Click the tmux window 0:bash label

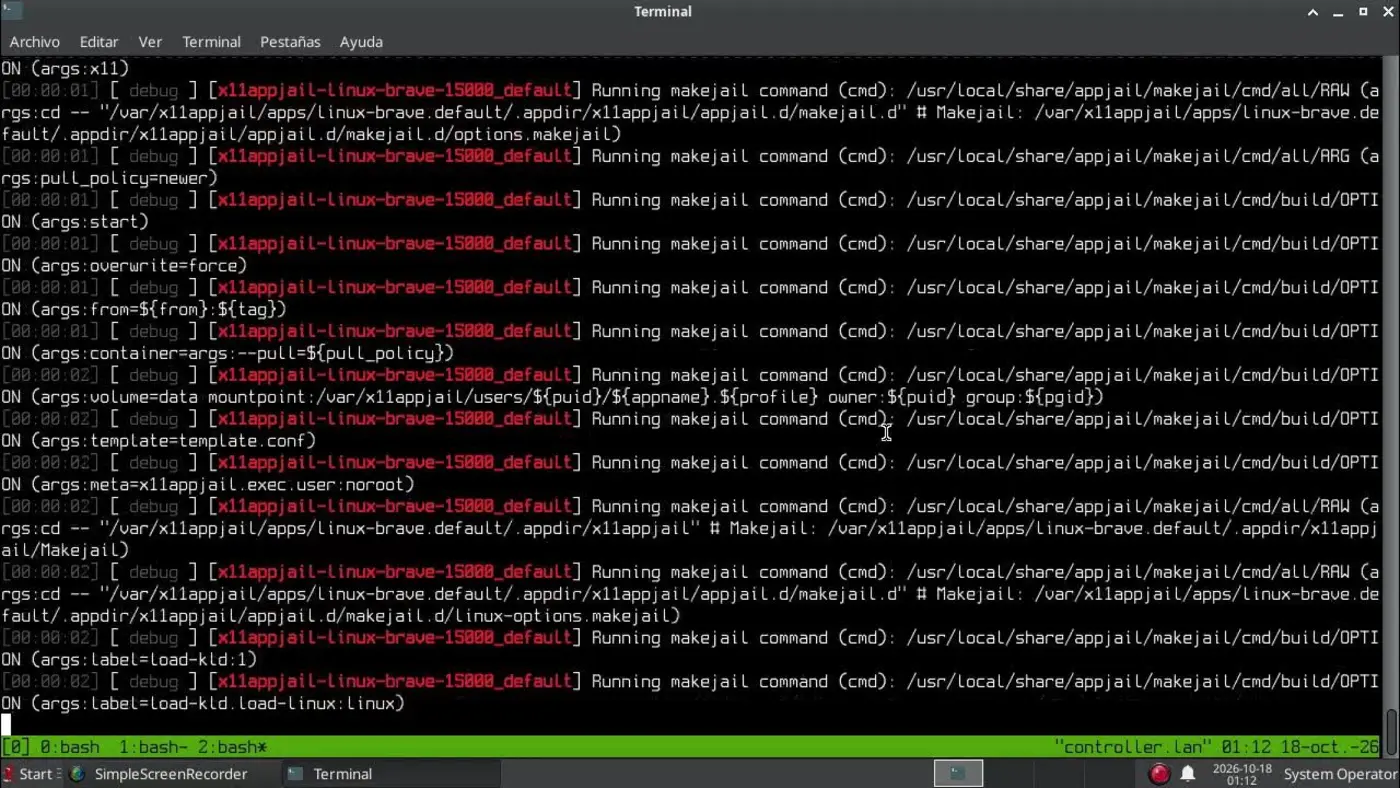coord(69,747)
